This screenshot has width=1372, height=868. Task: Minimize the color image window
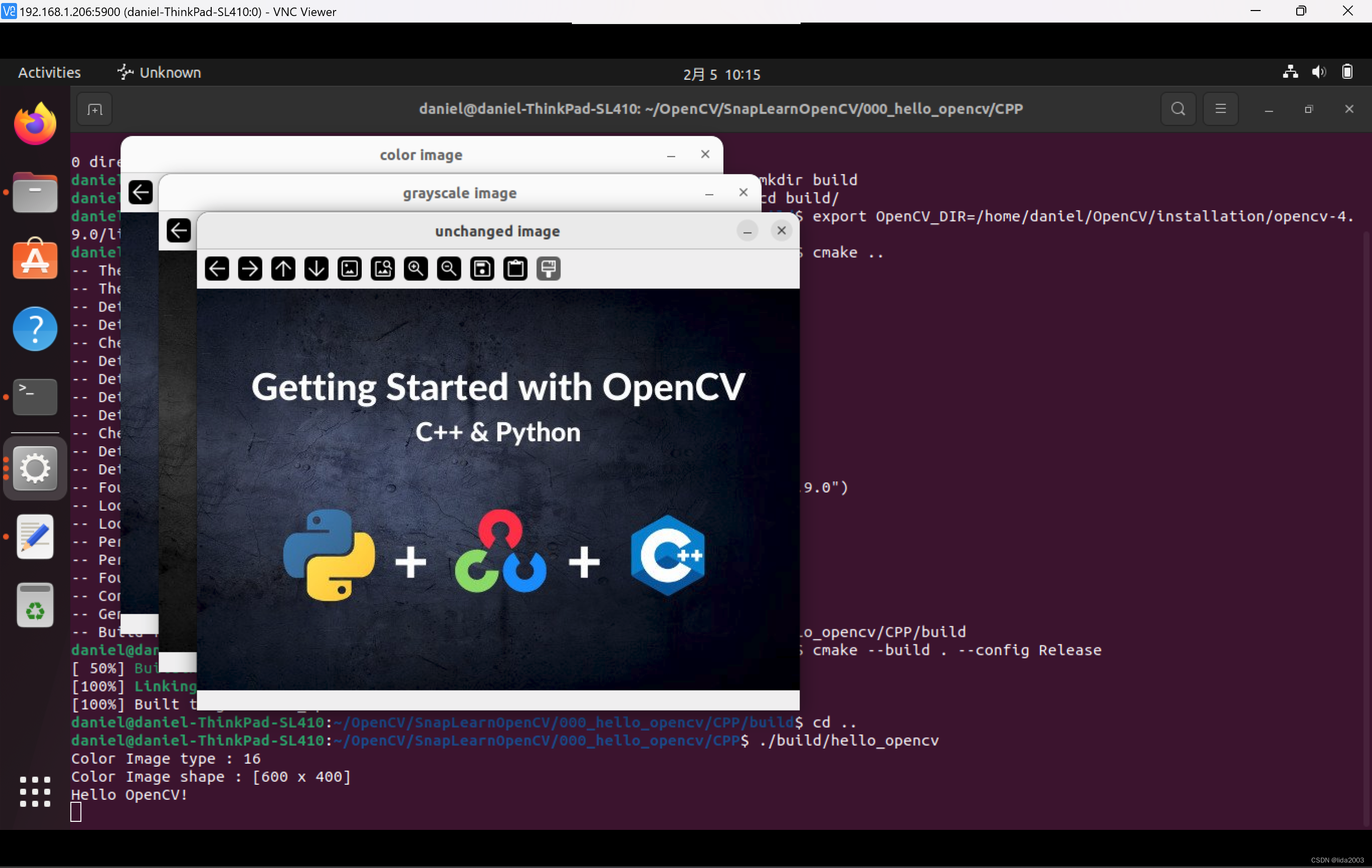(x=671, y=154)
